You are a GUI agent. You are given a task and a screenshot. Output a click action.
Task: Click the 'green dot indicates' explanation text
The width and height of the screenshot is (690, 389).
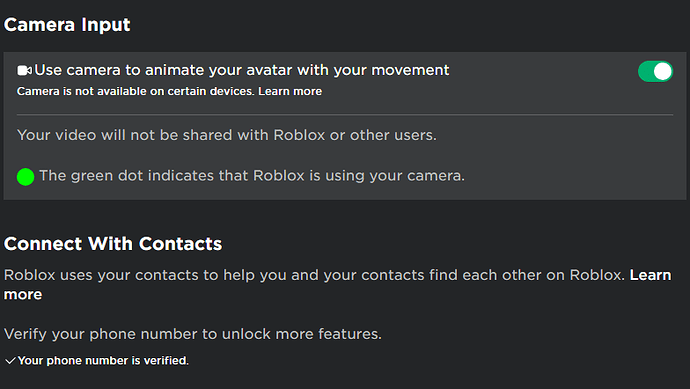252,176
